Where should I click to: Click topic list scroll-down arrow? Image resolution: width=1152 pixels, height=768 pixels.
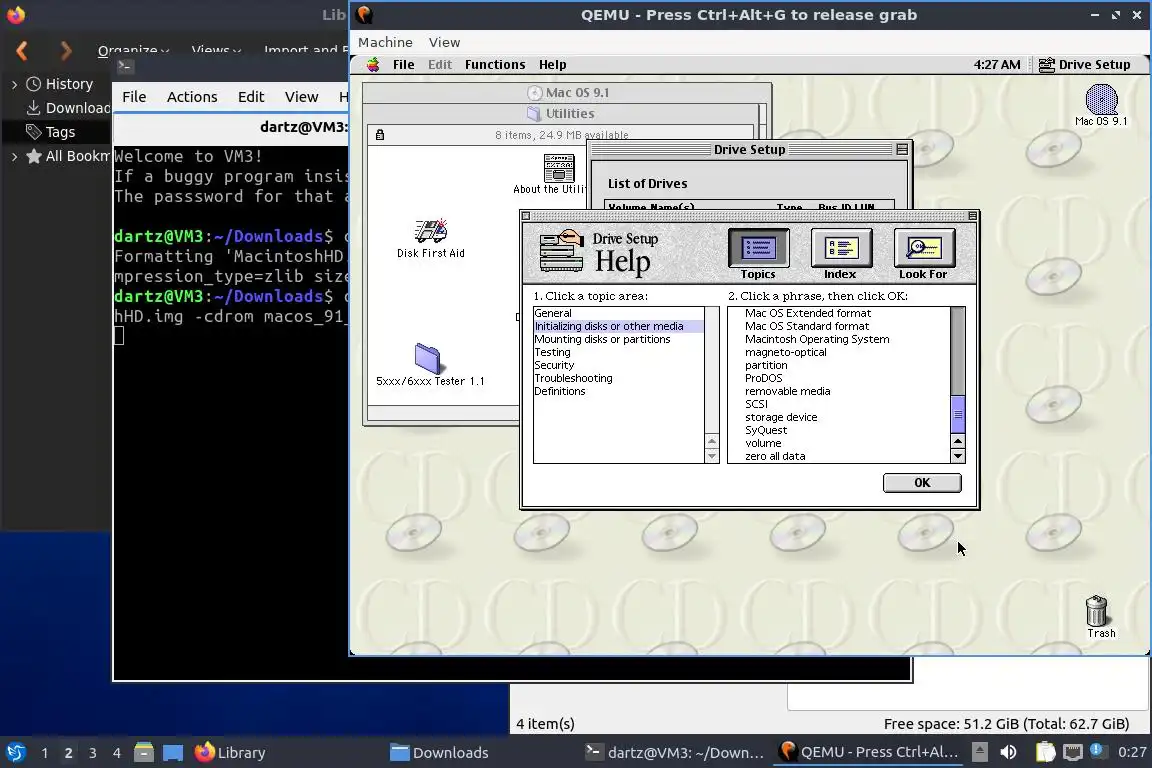pyautogui.click(x=711, y=456)
